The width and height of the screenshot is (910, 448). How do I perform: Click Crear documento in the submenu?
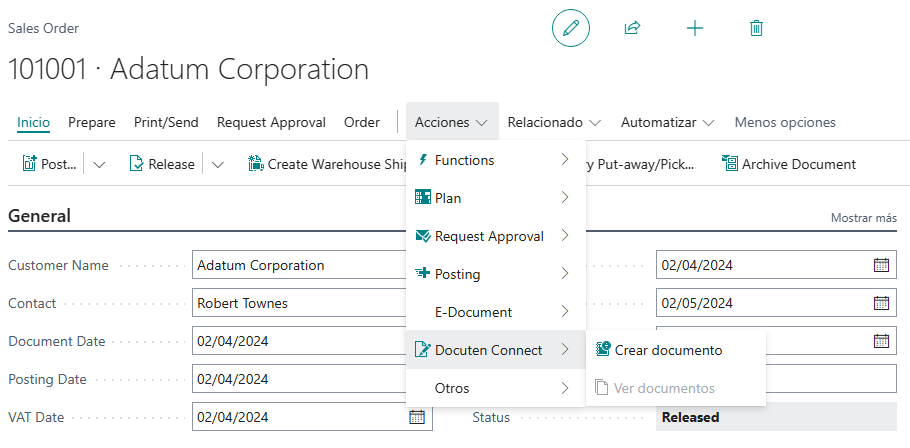667,350
